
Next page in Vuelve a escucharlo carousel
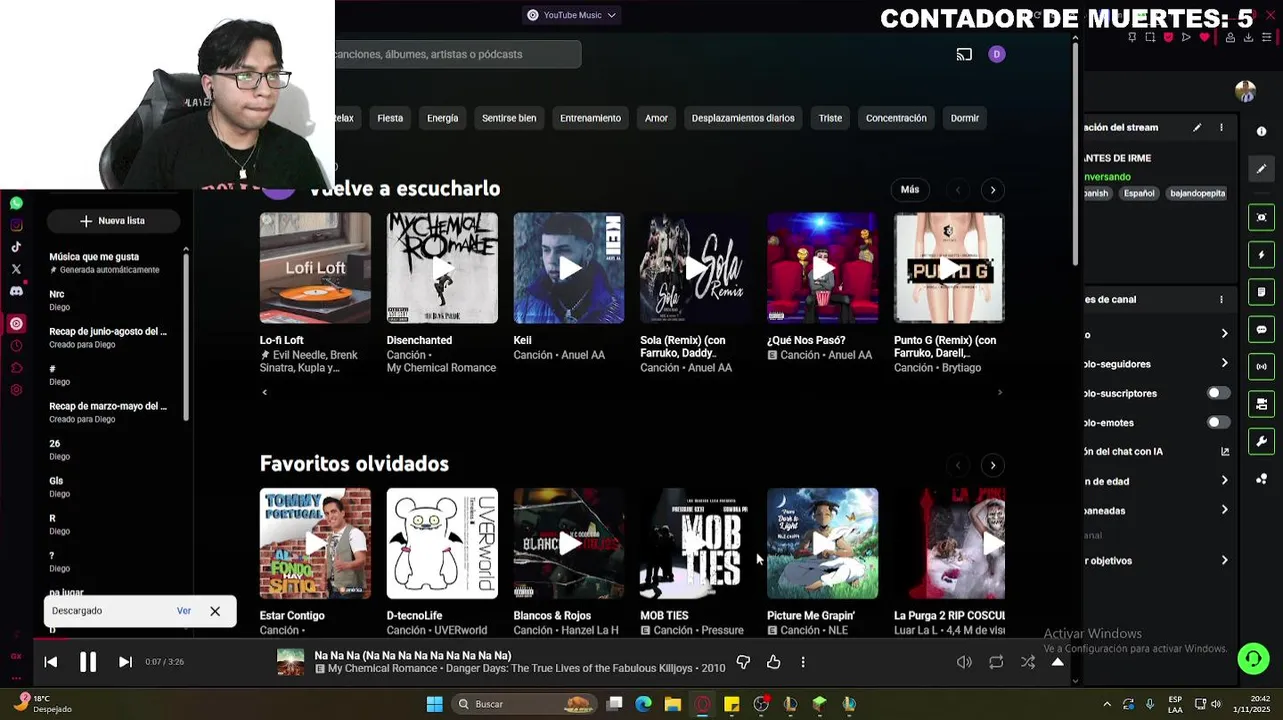click(993, 190)
